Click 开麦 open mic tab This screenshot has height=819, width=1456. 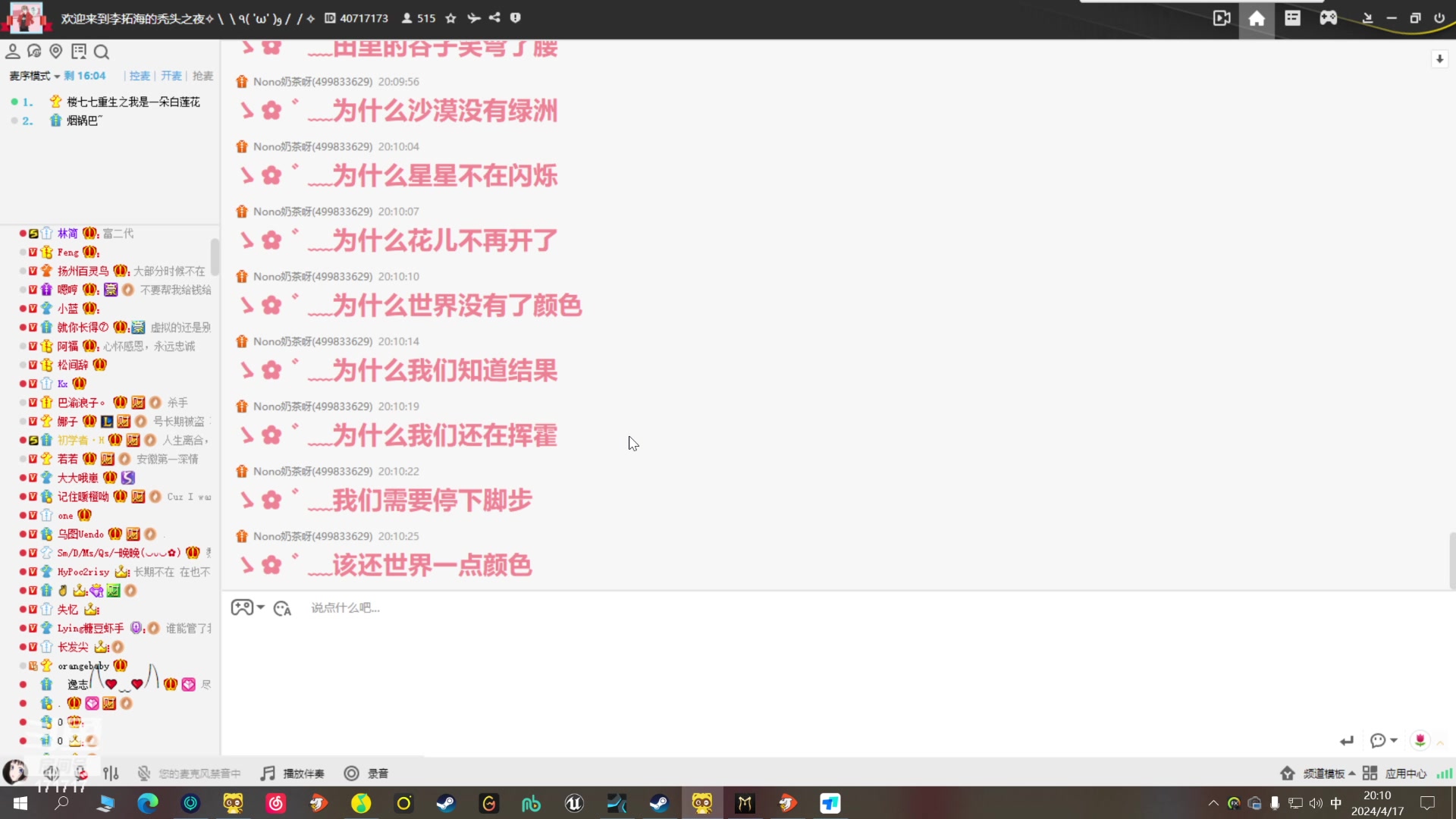(x=171, y=76)
